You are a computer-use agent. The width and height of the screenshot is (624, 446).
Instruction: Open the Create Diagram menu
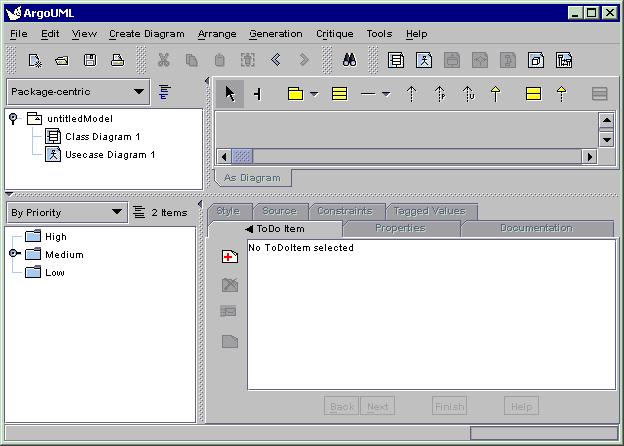147,34
